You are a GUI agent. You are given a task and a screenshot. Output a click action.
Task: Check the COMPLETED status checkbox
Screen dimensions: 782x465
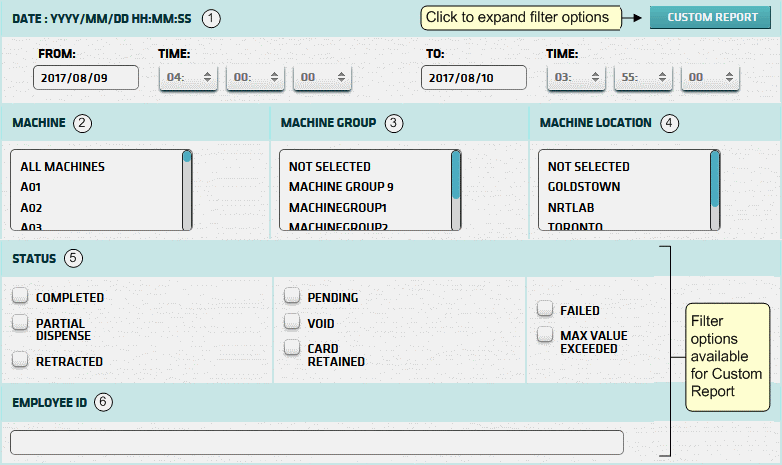(20, 297)
